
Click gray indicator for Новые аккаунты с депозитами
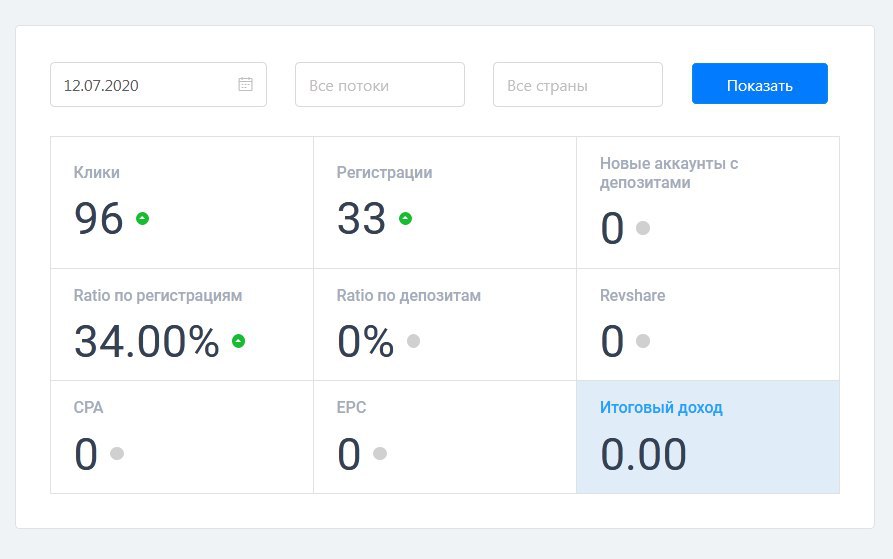643,228
